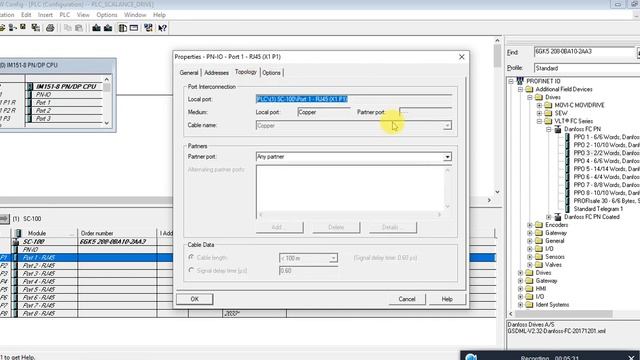640x360 pixels.
Task: Close the Properties dialog with X
Action: click(x=462, y=57)
